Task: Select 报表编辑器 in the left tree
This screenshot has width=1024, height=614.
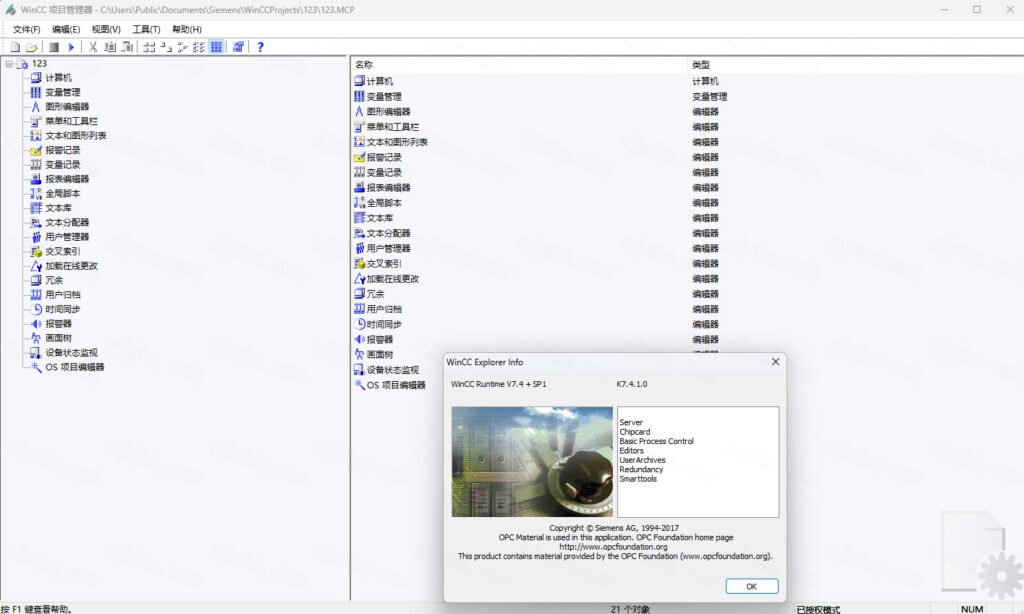Action: pyautogui.click(x=67, y=179)
